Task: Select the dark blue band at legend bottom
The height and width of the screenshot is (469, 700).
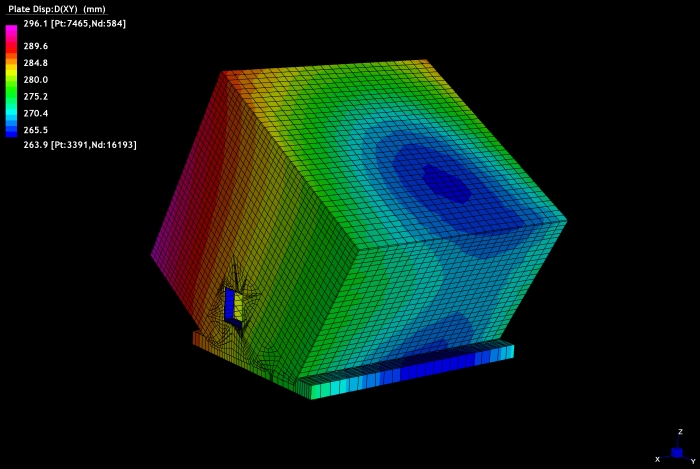Action: pos(12,130)
